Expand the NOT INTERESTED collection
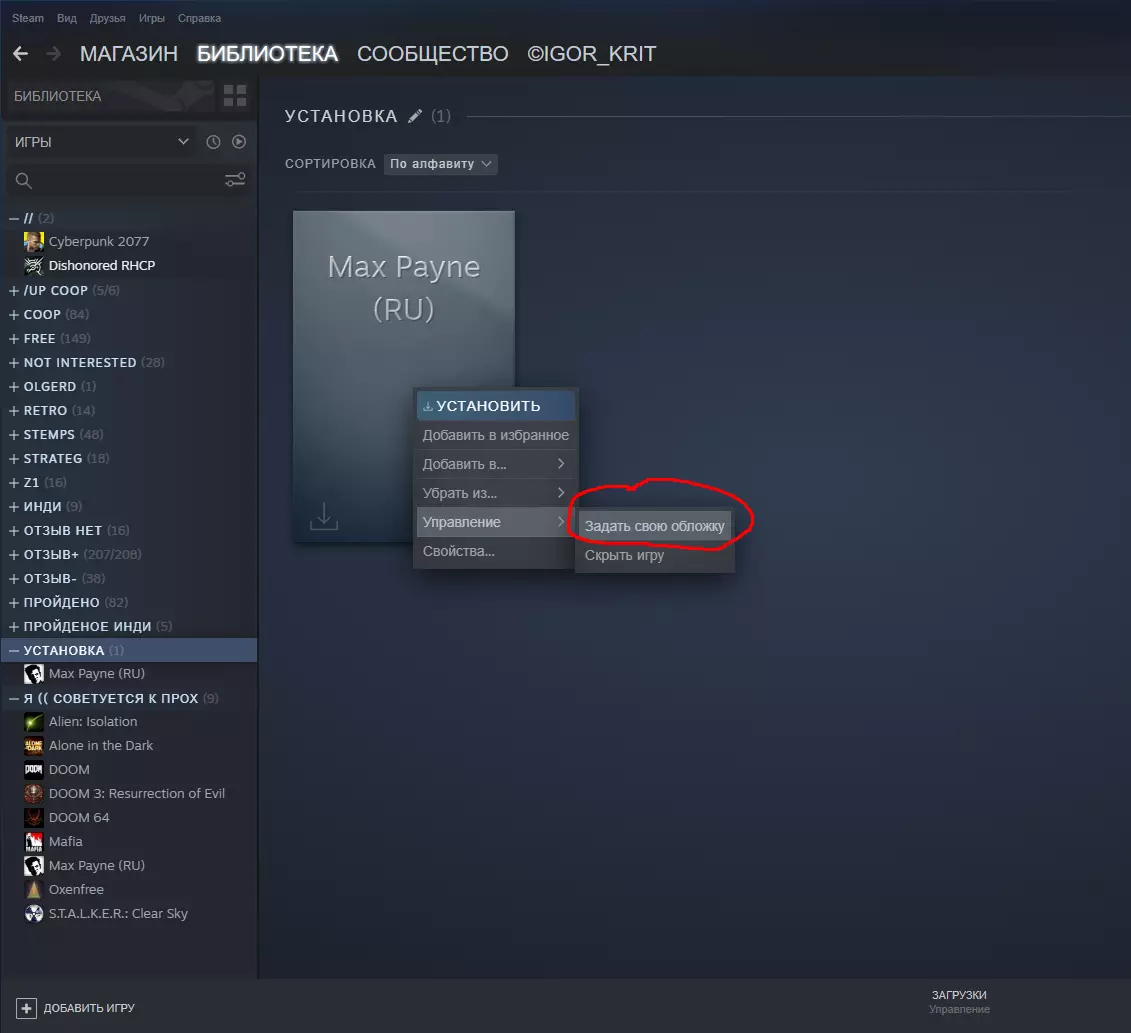This screenshot has height=1033, width=1131. coord(14,362)
